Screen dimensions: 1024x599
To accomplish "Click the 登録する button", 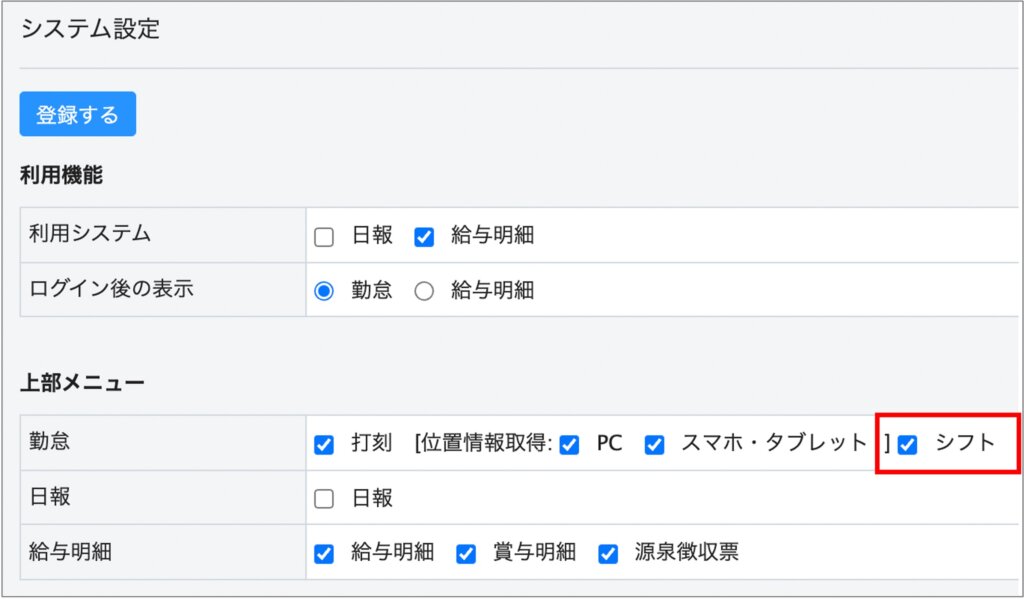I will coord(77,114).
